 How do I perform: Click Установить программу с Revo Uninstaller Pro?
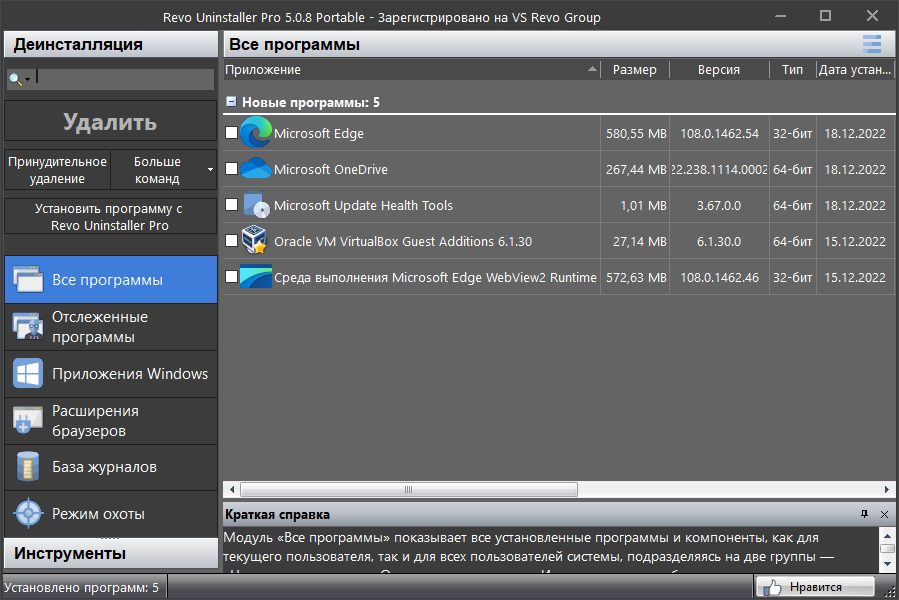click(111, 217)
